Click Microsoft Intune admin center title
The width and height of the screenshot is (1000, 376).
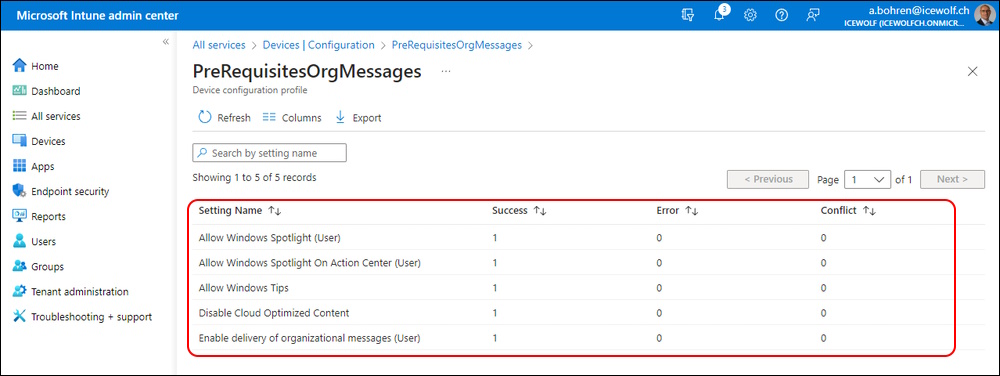point(98,15)
